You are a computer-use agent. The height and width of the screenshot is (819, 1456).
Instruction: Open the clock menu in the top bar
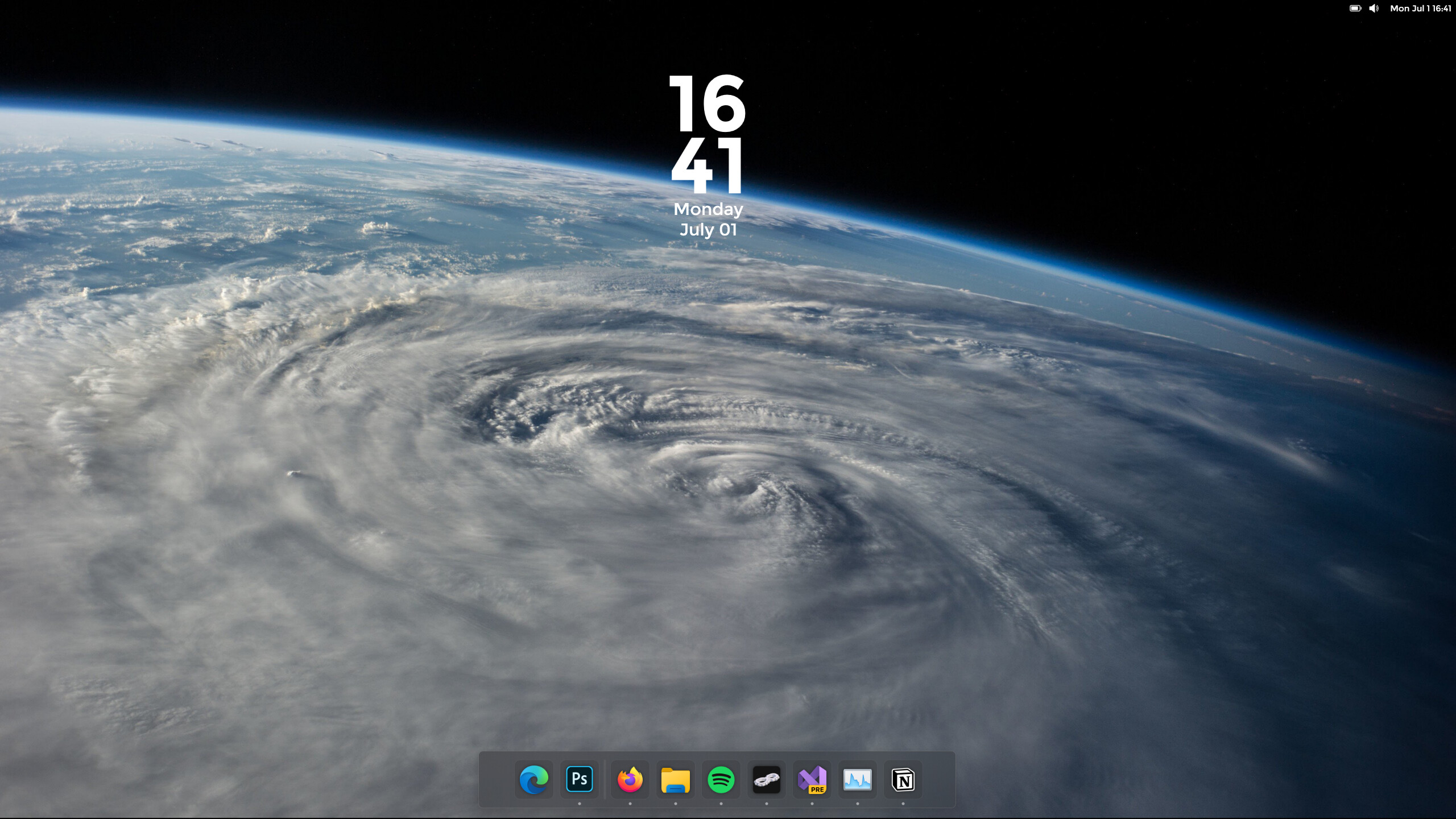coord(1420,8)
